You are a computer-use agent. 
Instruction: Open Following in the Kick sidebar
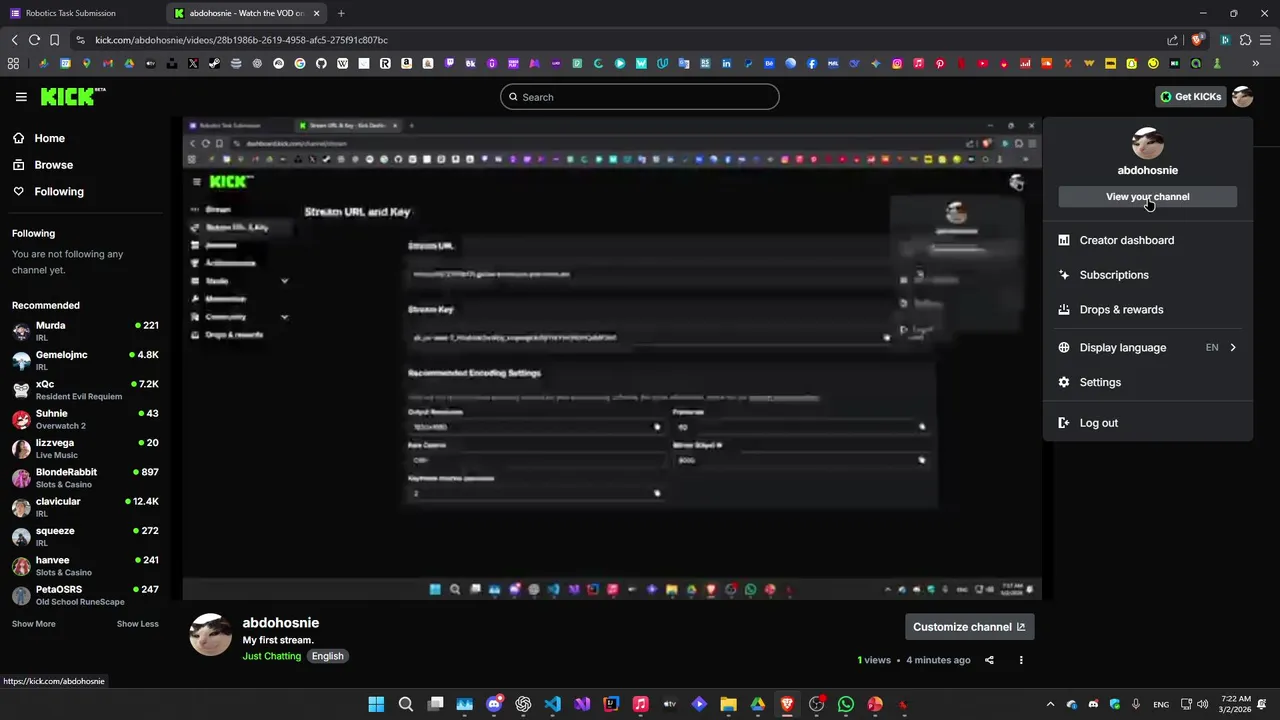coord(59,191)
